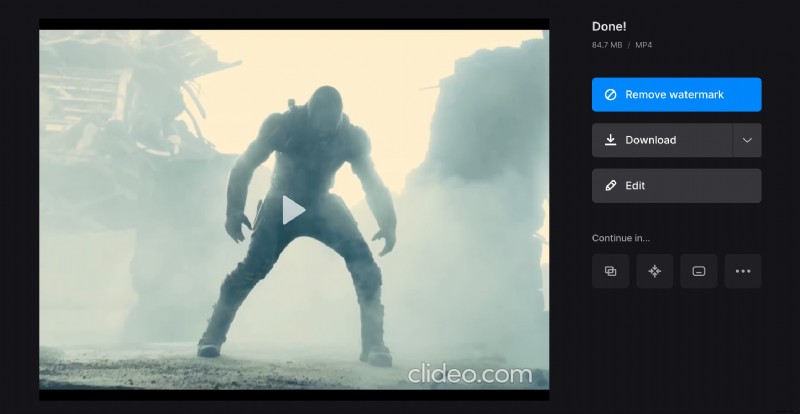Expand the Download options arrow
The width and height of the screenshot is (800, 414).
pos(747,140)
